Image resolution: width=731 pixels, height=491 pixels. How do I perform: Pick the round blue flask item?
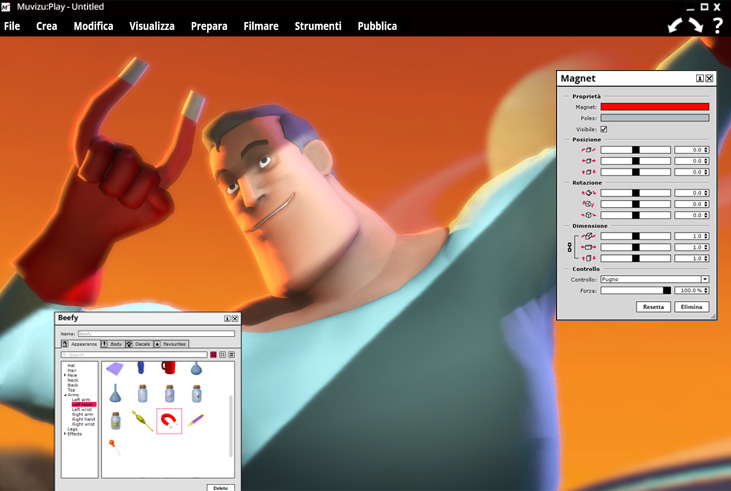196,368
